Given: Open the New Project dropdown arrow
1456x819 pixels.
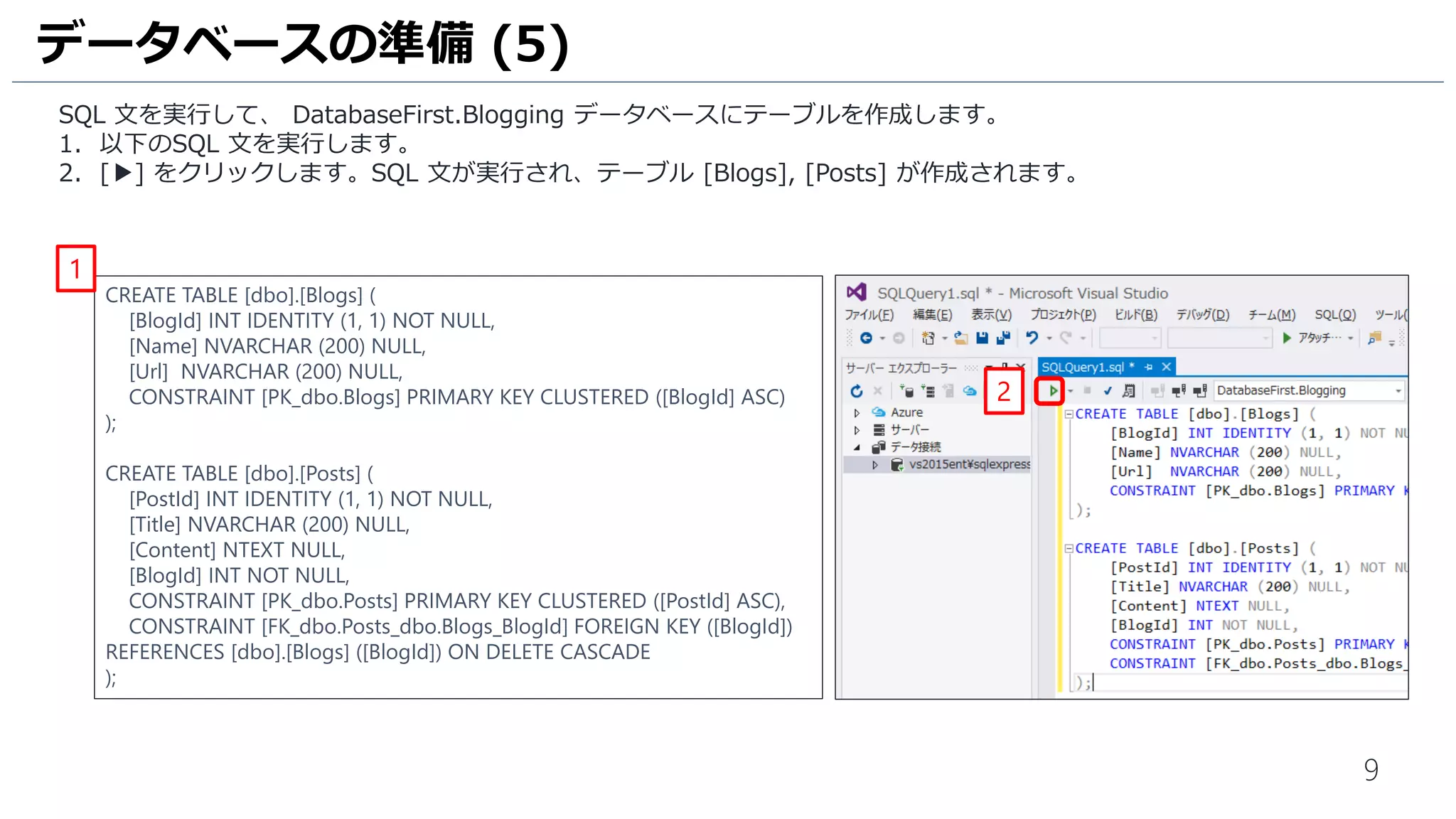Looking at the screenshot, I should tap(944, 338).
